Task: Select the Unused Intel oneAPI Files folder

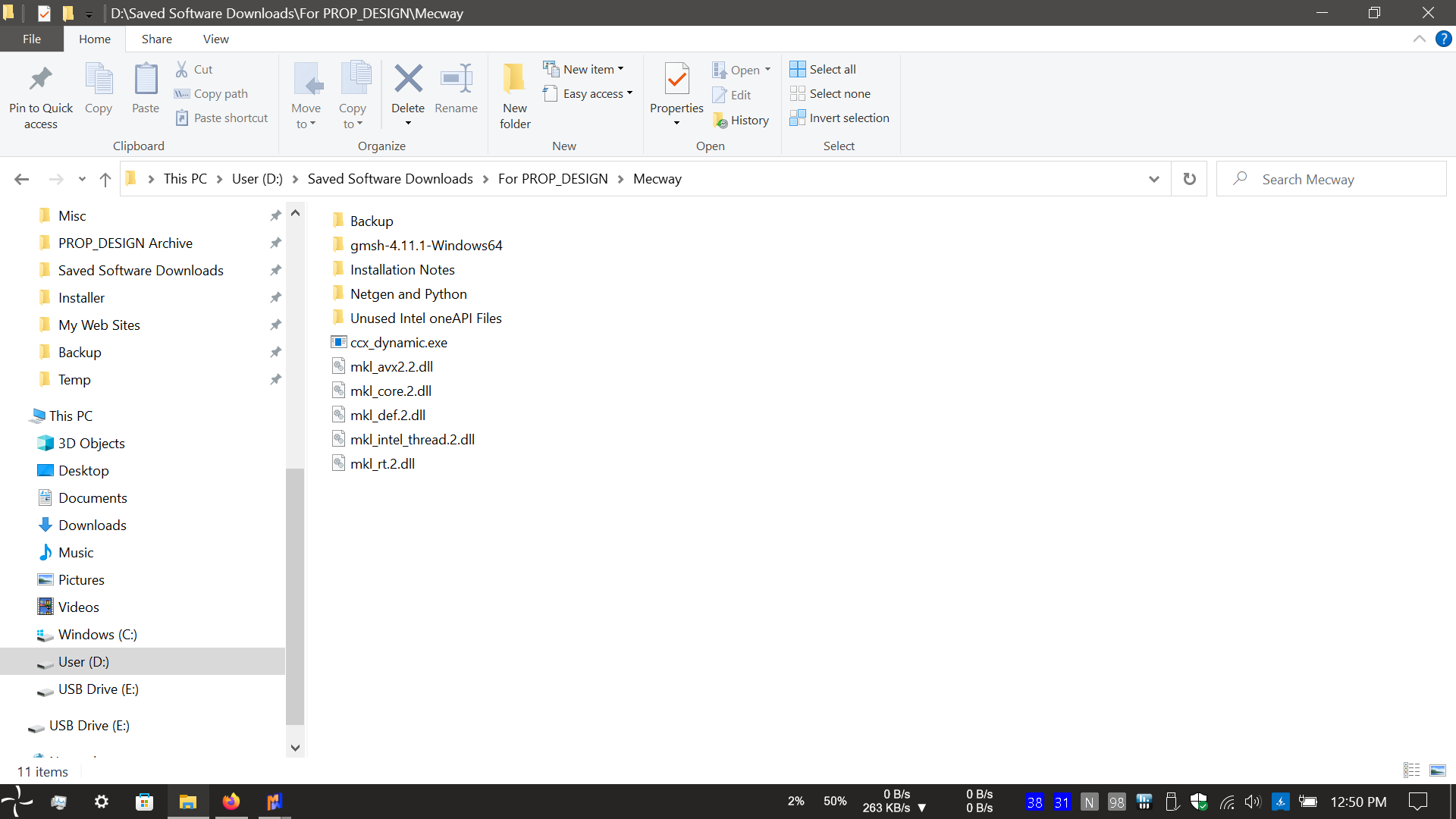Action: [x=416, y=318]
